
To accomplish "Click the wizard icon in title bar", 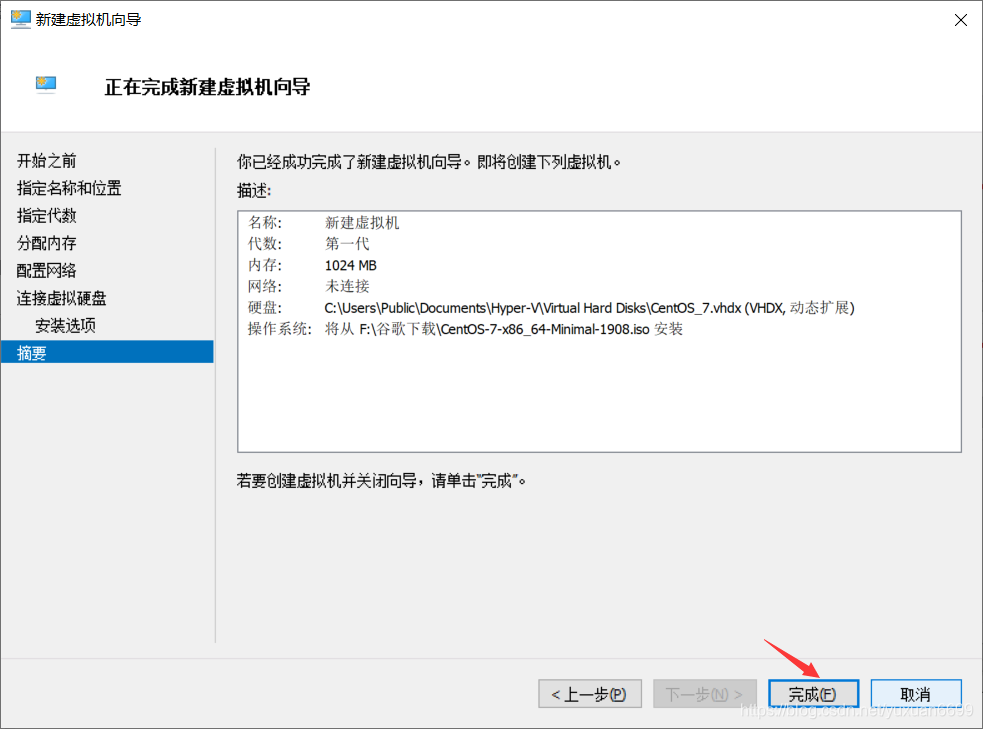I will click(21, 19).
